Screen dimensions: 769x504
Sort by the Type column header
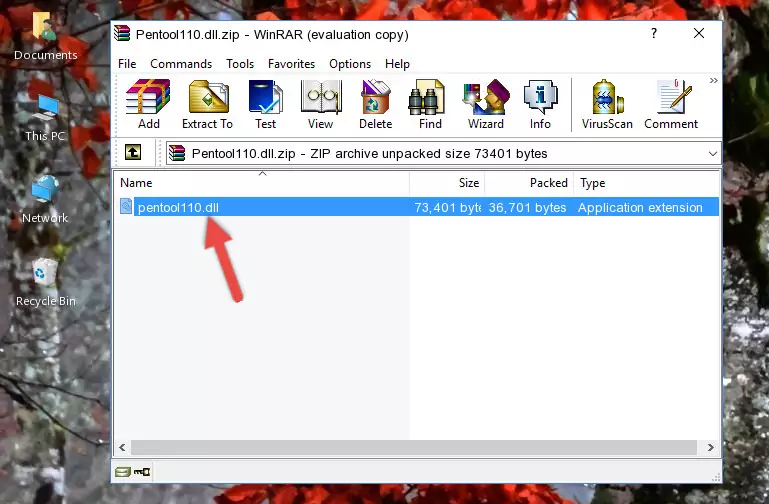coord(646,183)
